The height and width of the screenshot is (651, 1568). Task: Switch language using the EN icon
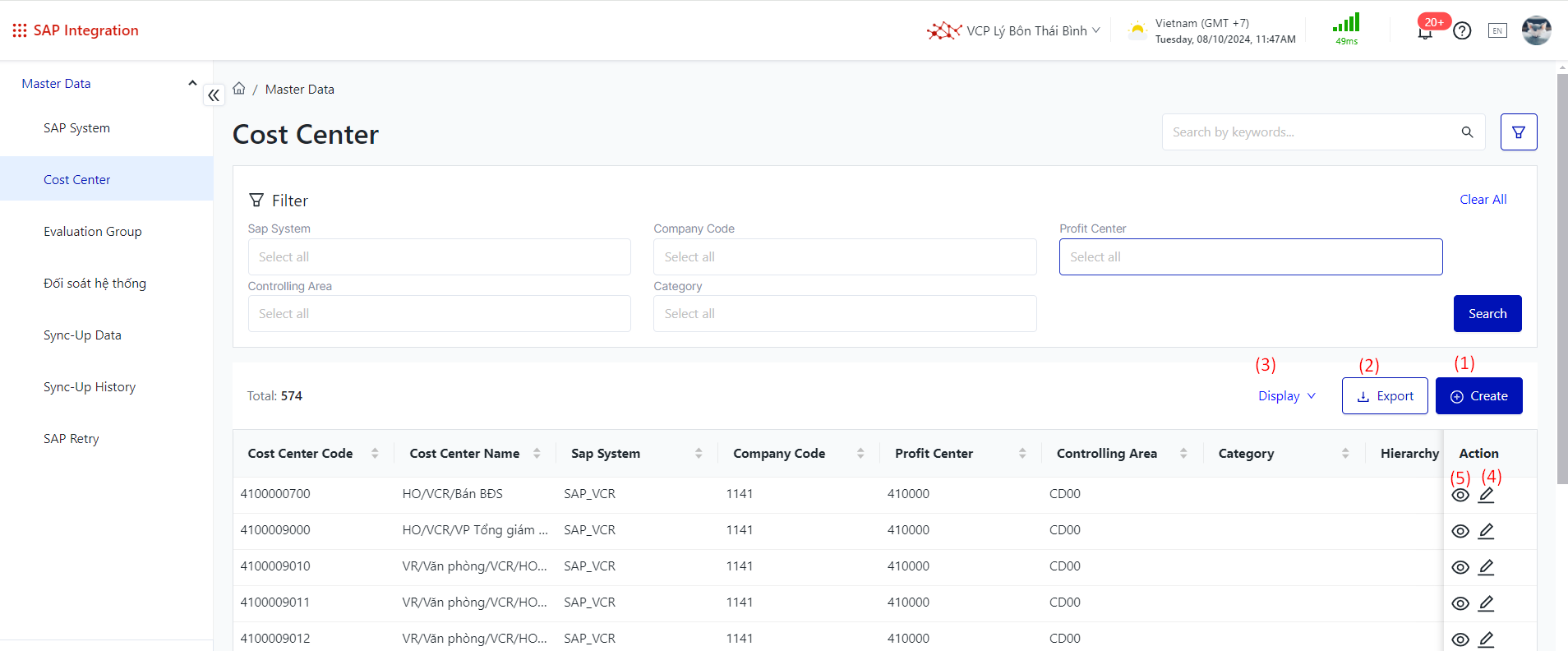coord(1497,31)
